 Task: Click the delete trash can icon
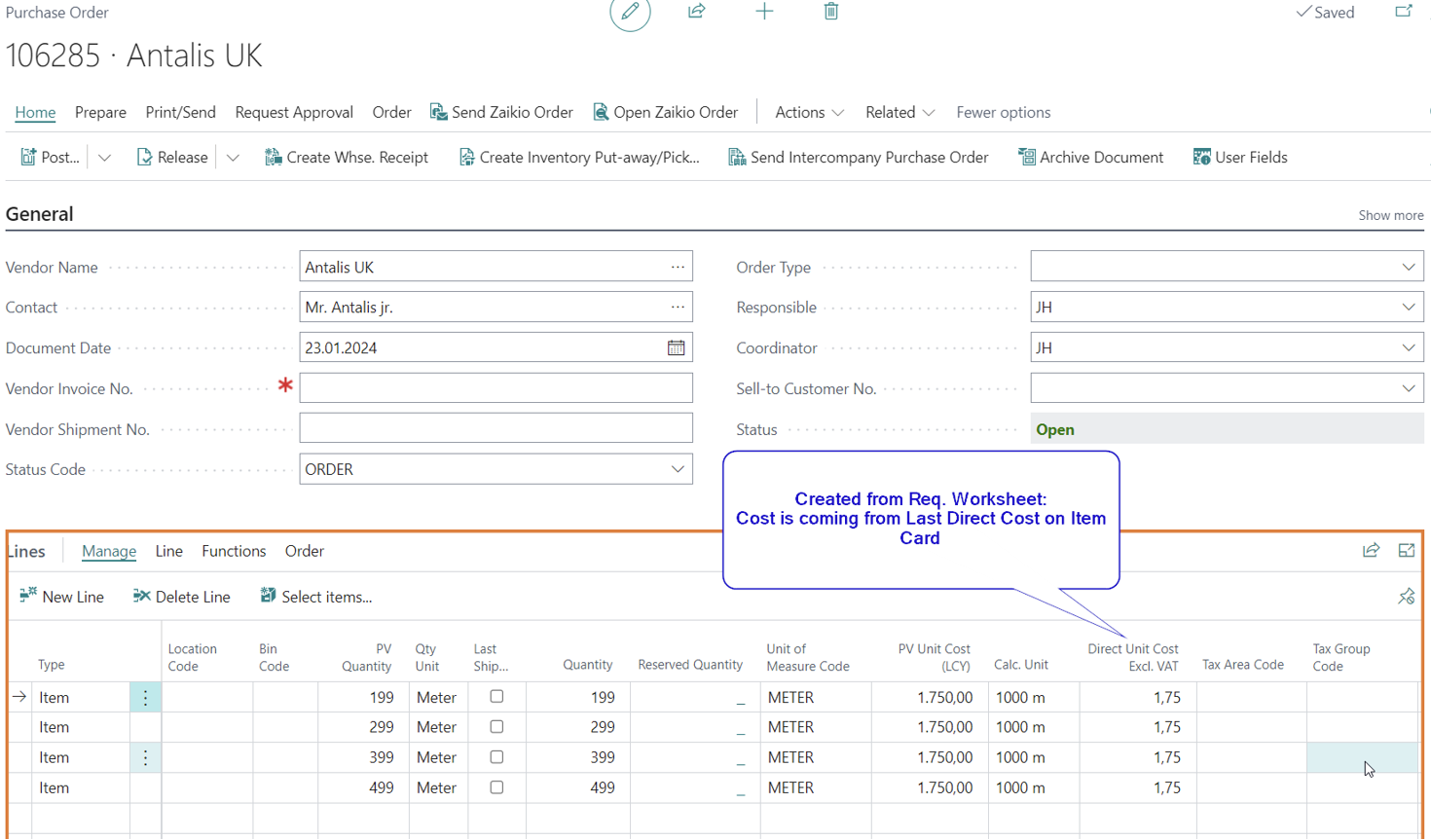tap(830, 12)
